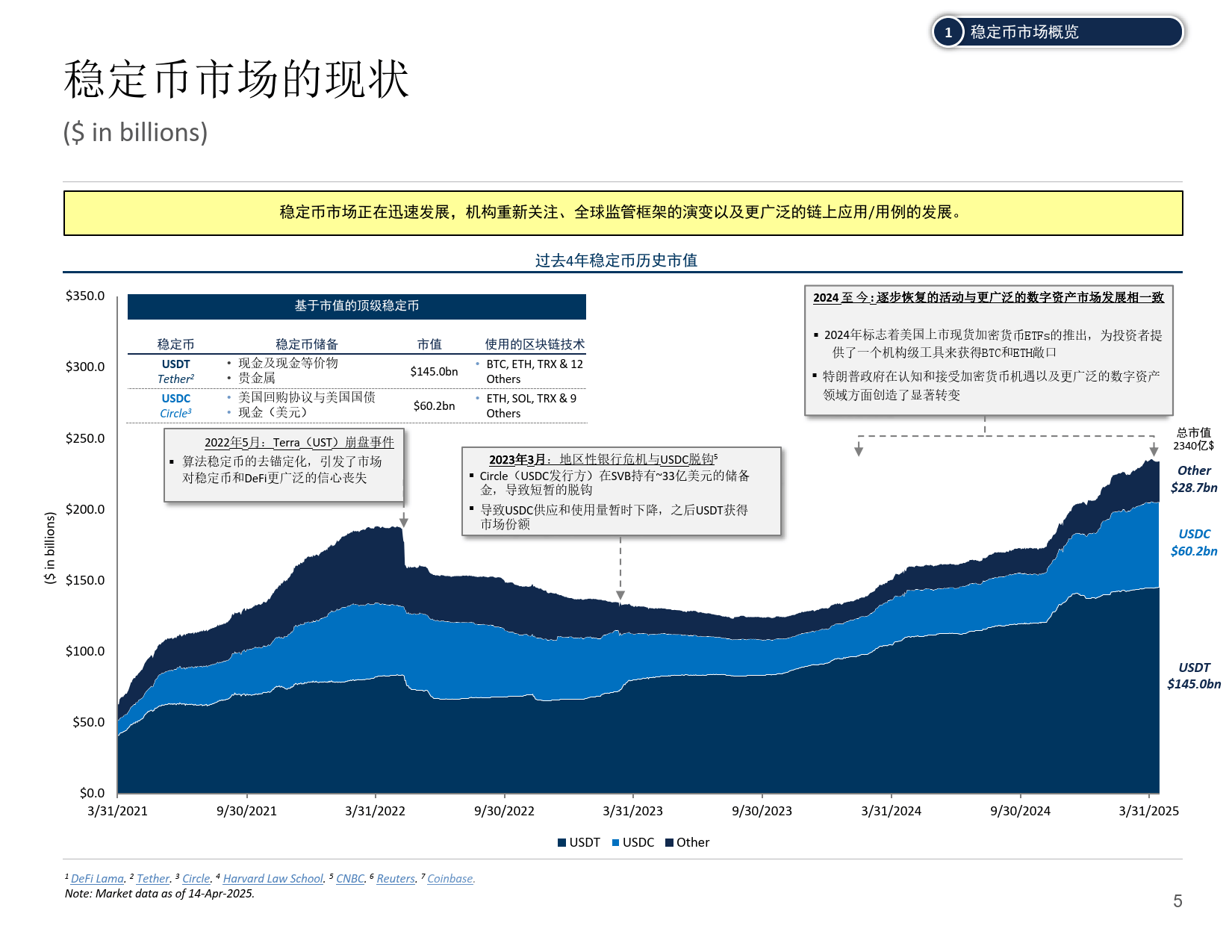Select the 基于市值的顶级稳定币 table header
1232x952 pixels.
(x=356, y=306)
